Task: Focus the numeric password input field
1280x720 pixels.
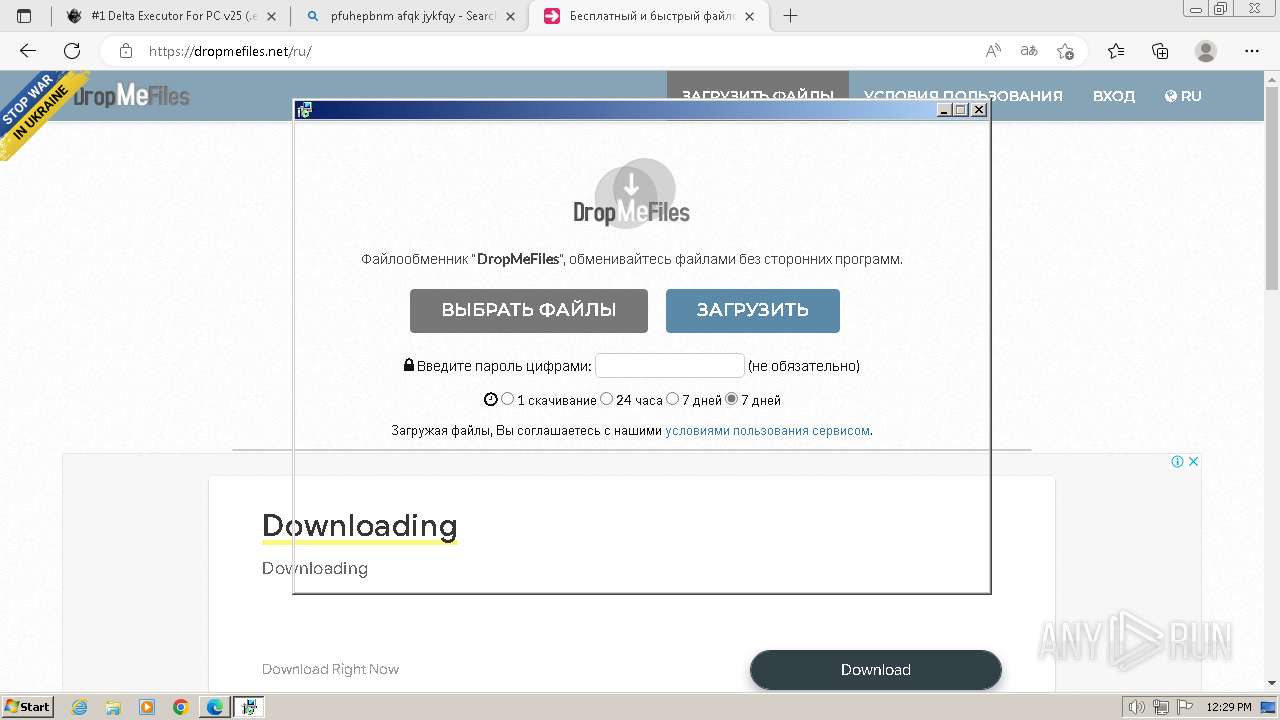Action: click(670, 365)
